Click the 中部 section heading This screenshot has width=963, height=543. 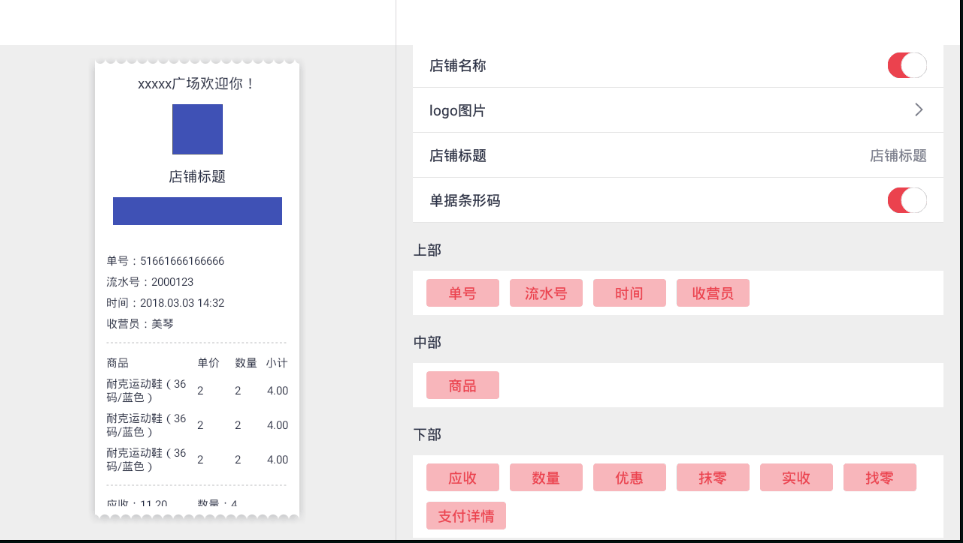tap(427, 342)
